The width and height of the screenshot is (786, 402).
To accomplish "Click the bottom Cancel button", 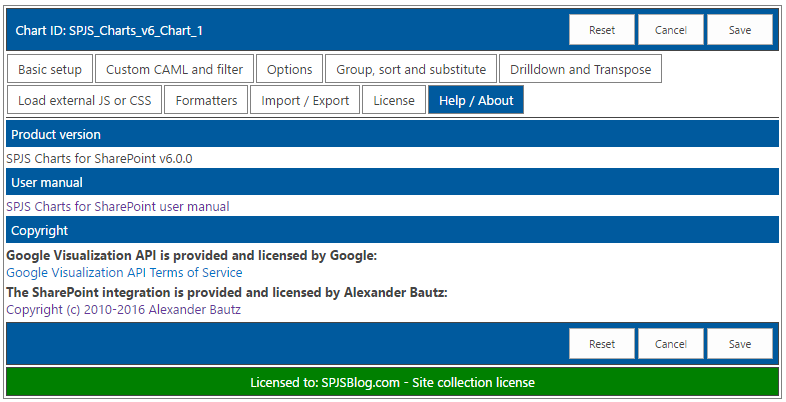I will pyautogui.click(x=671, y=344).
